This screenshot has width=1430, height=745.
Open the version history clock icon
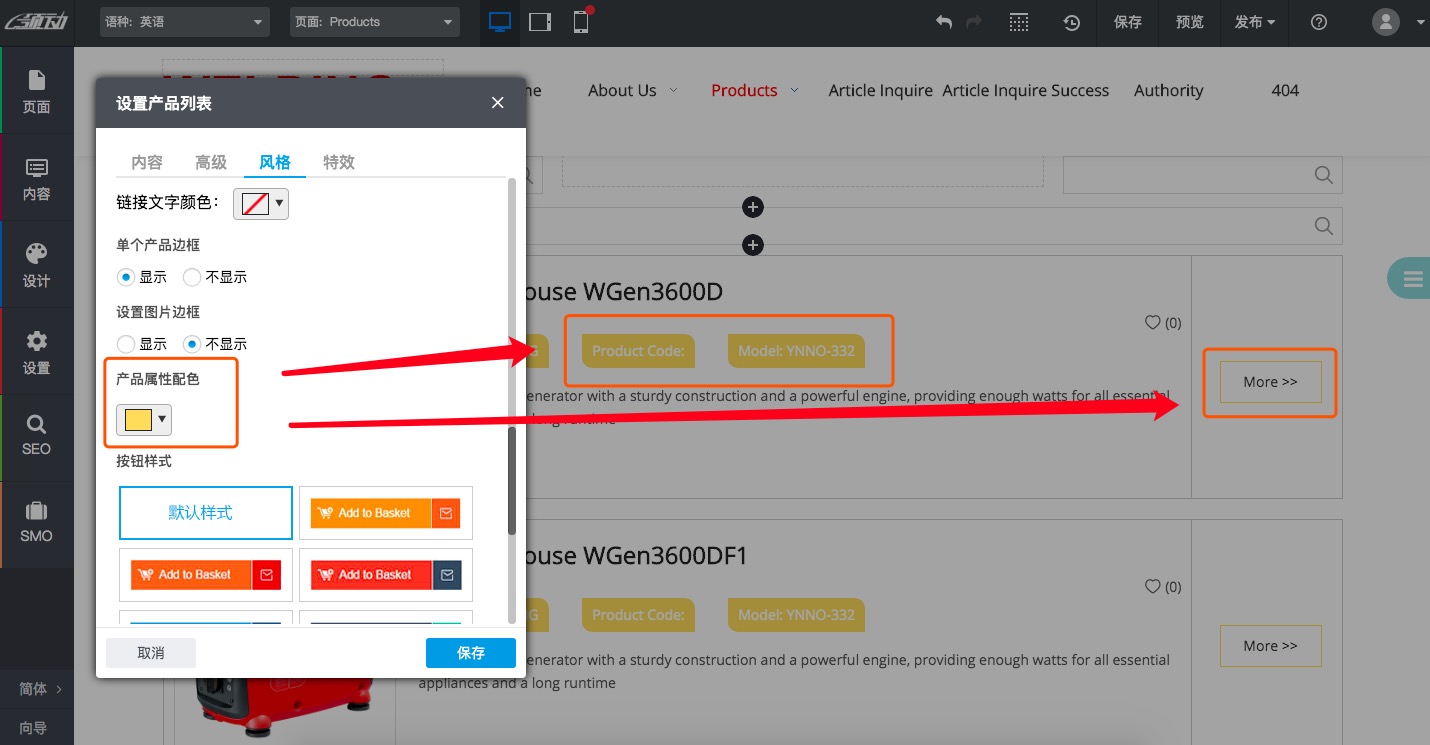(1071, 22)
